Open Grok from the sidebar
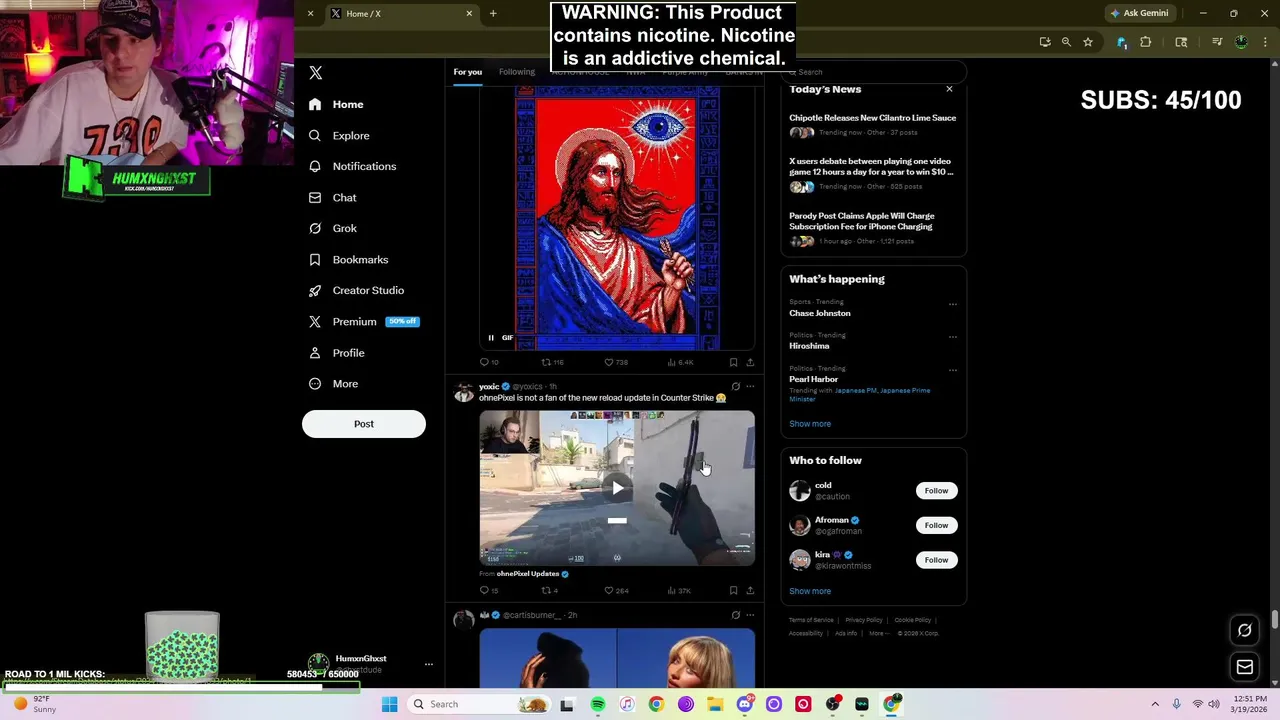 coord(333,228)
